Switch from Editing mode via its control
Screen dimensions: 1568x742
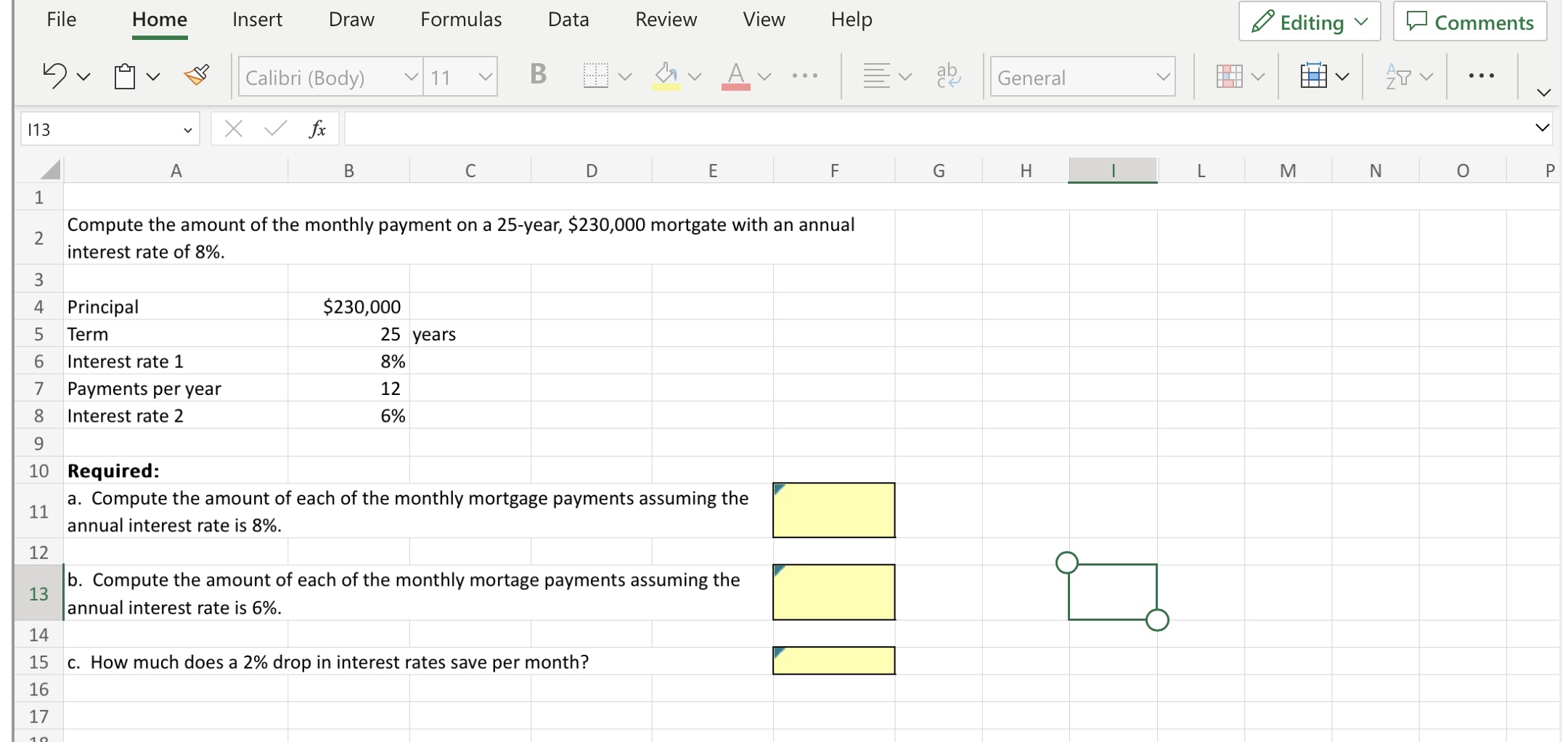point(1308,21)
